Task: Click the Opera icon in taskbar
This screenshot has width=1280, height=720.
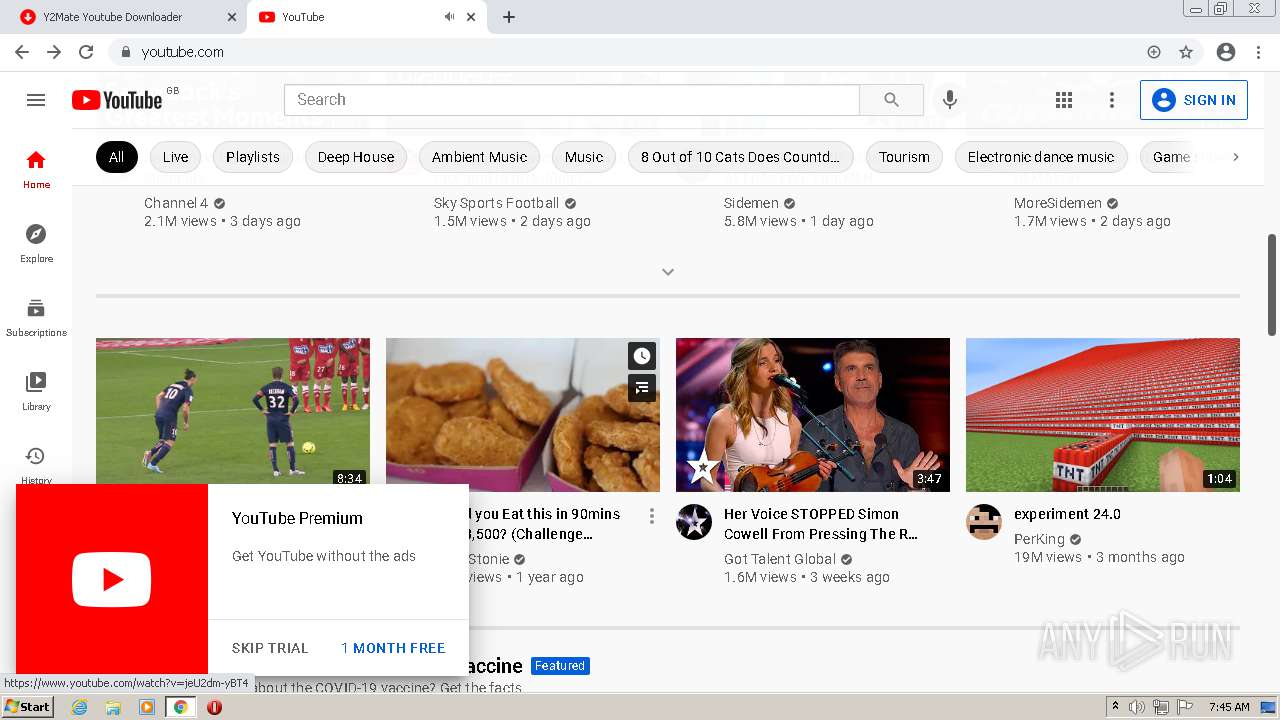Action: click(214, 707)
